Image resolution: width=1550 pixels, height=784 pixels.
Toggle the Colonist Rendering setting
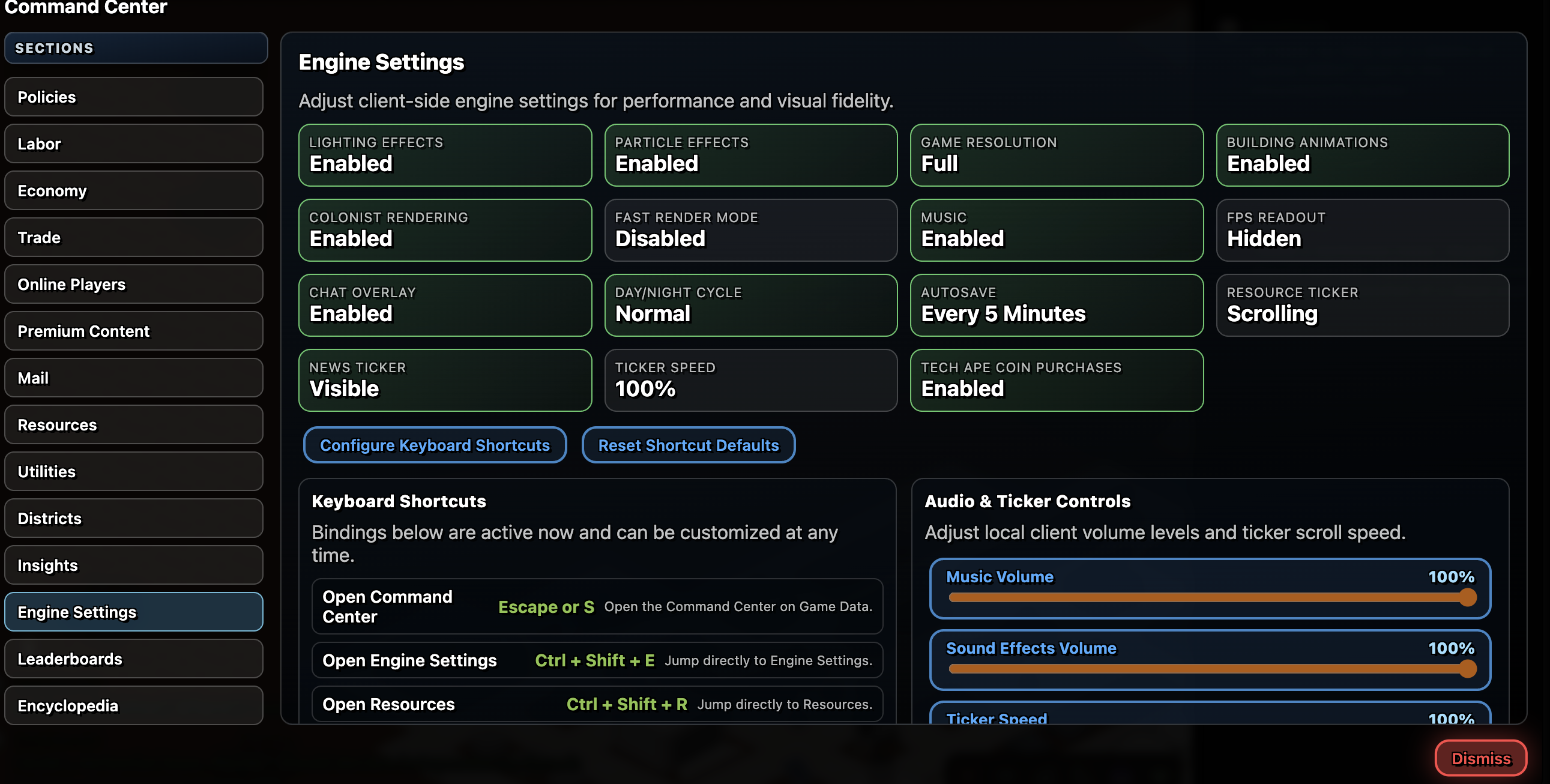coord(445,231)
